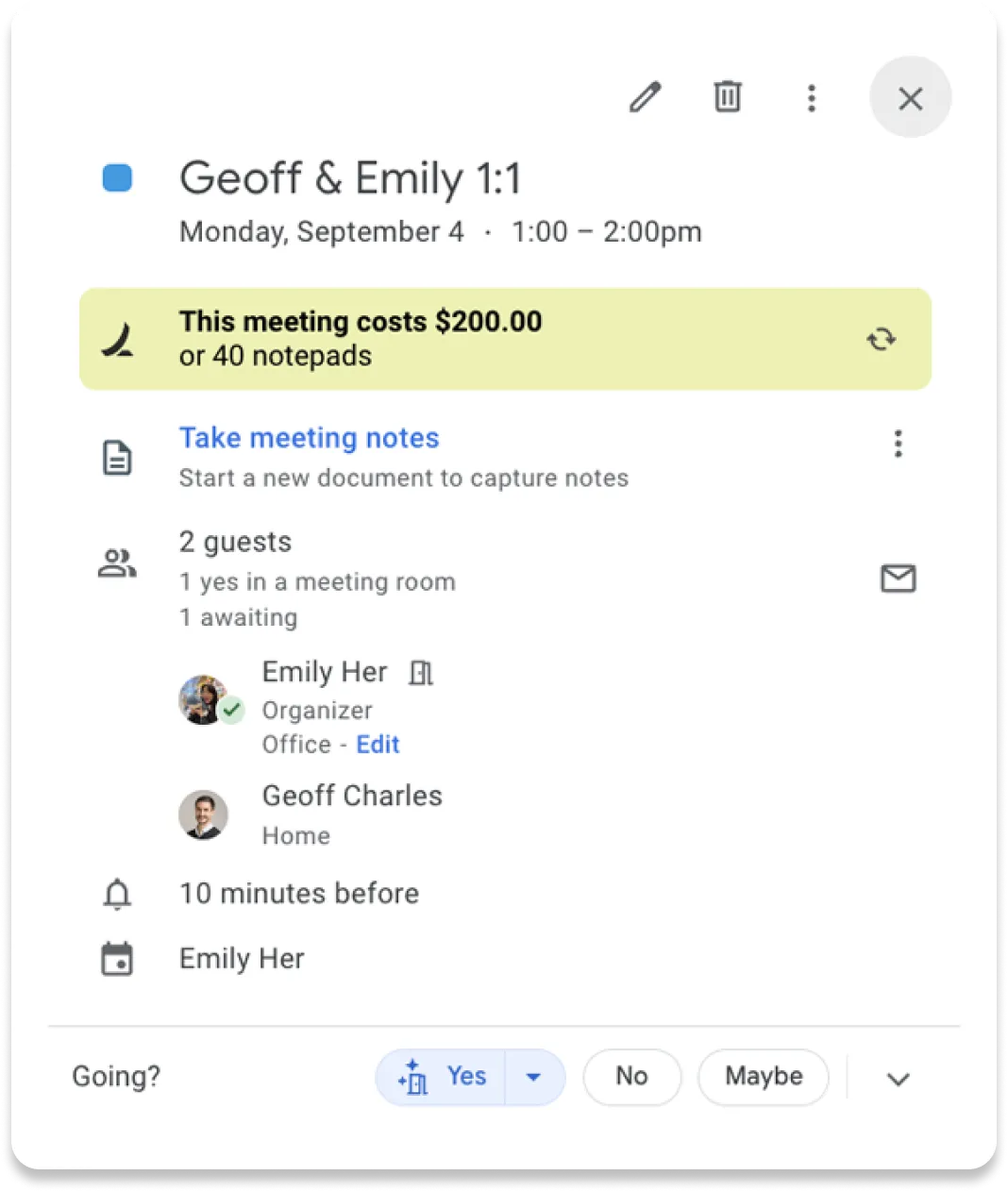Click the calendar icon next to Emily Her
This screenshot has height=1192, width=1008.
116,957
